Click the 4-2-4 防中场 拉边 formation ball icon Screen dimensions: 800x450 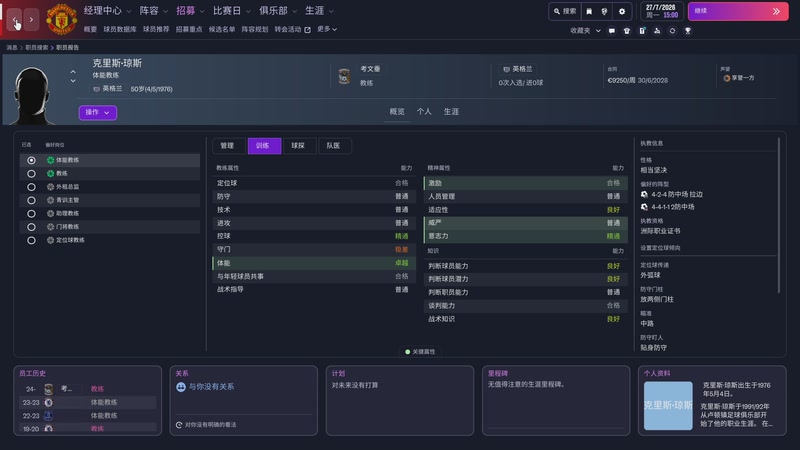click(x=644, y=194)
